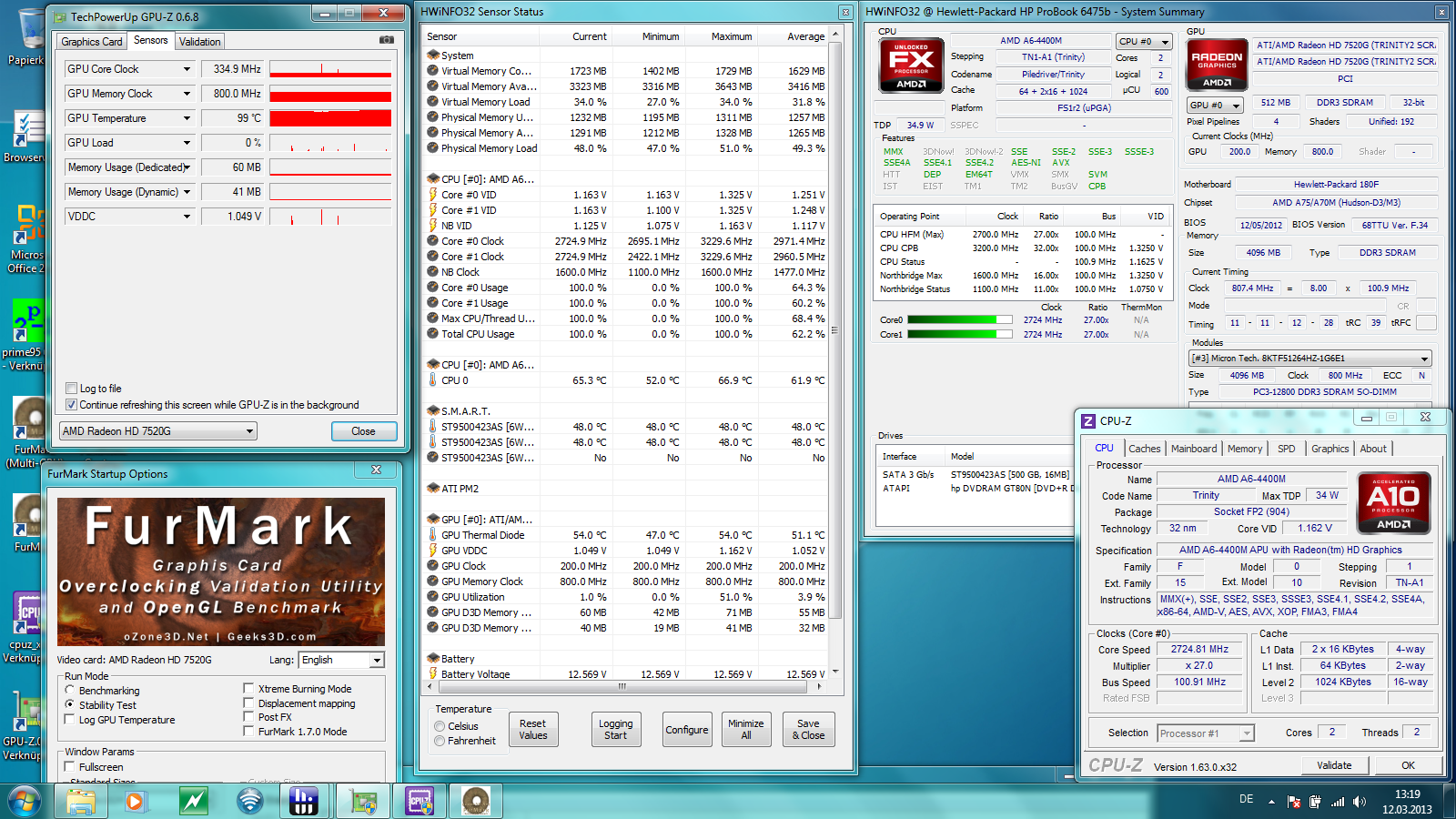The height and width of the screenshot is (819, 1456).
Task: Click the Battery group icon in sensor list
Action: click(433, 659)
